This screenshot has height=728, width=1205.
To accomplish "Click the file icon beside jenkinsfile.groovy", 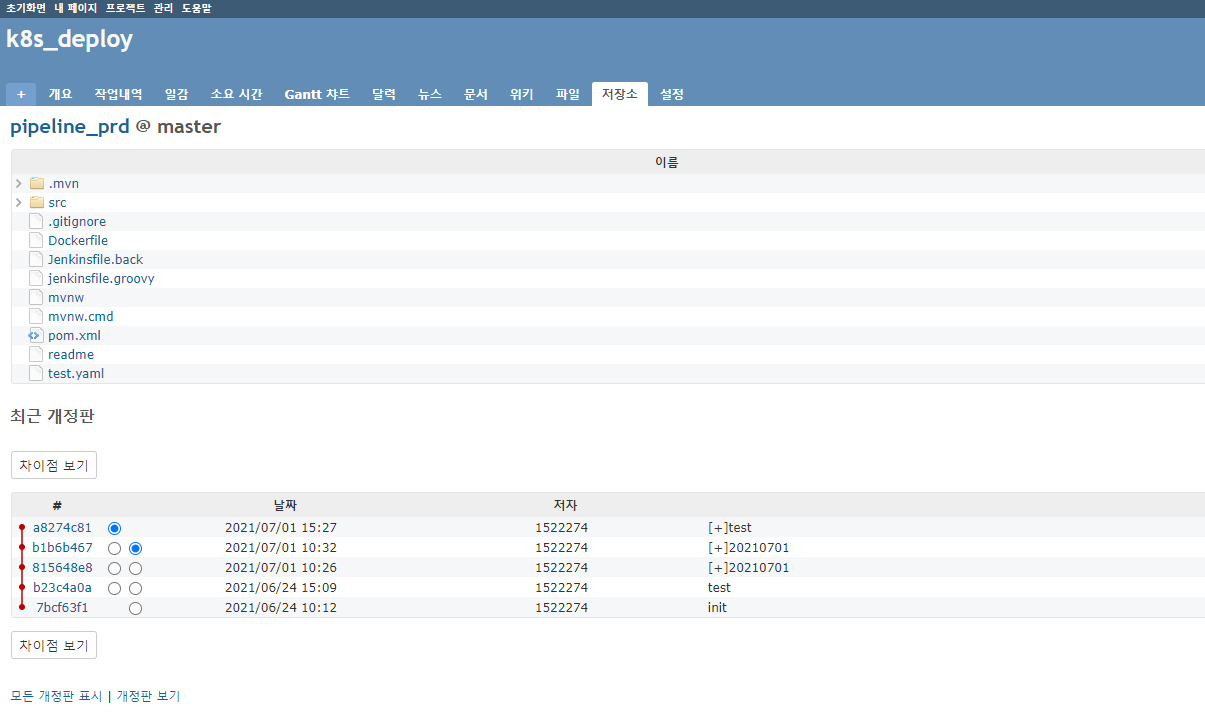I will point(35,278).
